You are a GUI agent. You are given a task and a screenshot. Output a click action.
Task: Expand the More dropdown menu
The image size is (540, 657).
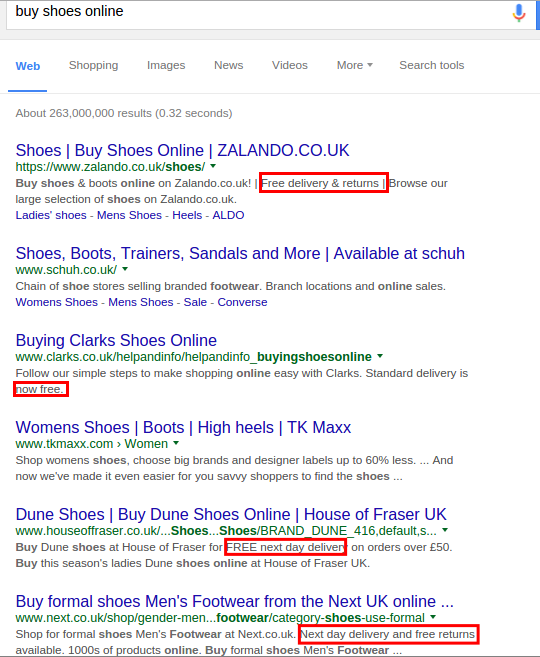(354, 65)
